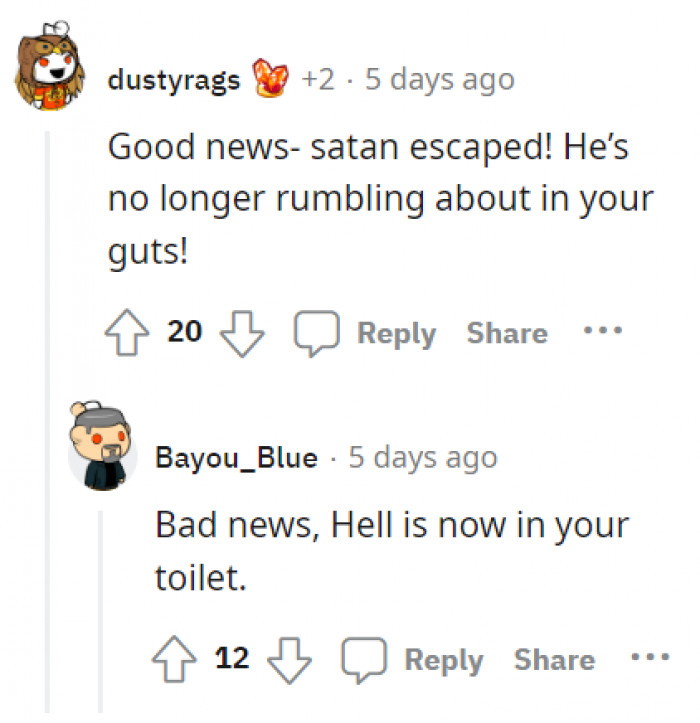
Task: Open the dustyrags username link
Action: [x=174, y=80]
